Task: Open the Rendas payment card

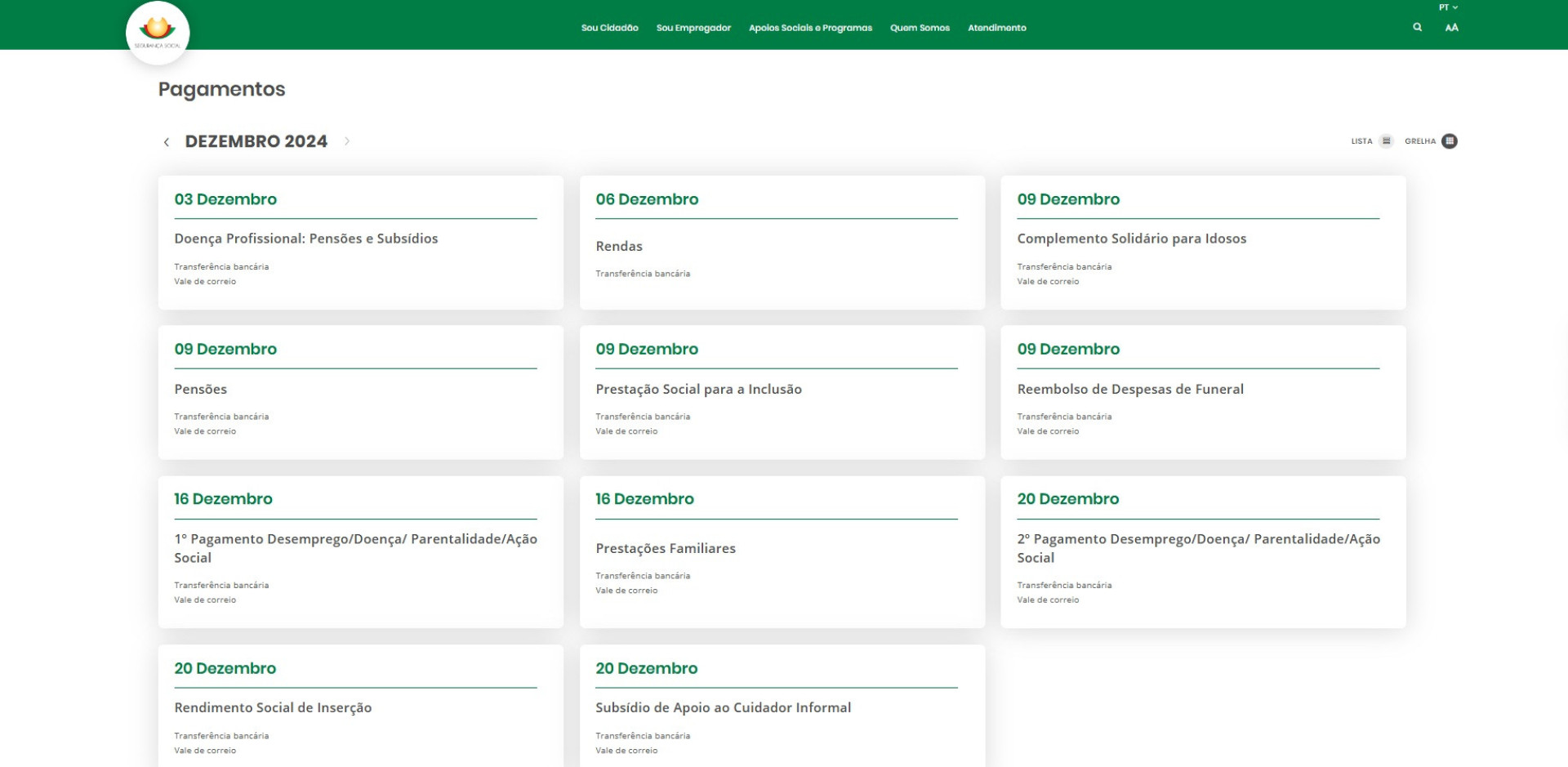Action: click(782, 243)
